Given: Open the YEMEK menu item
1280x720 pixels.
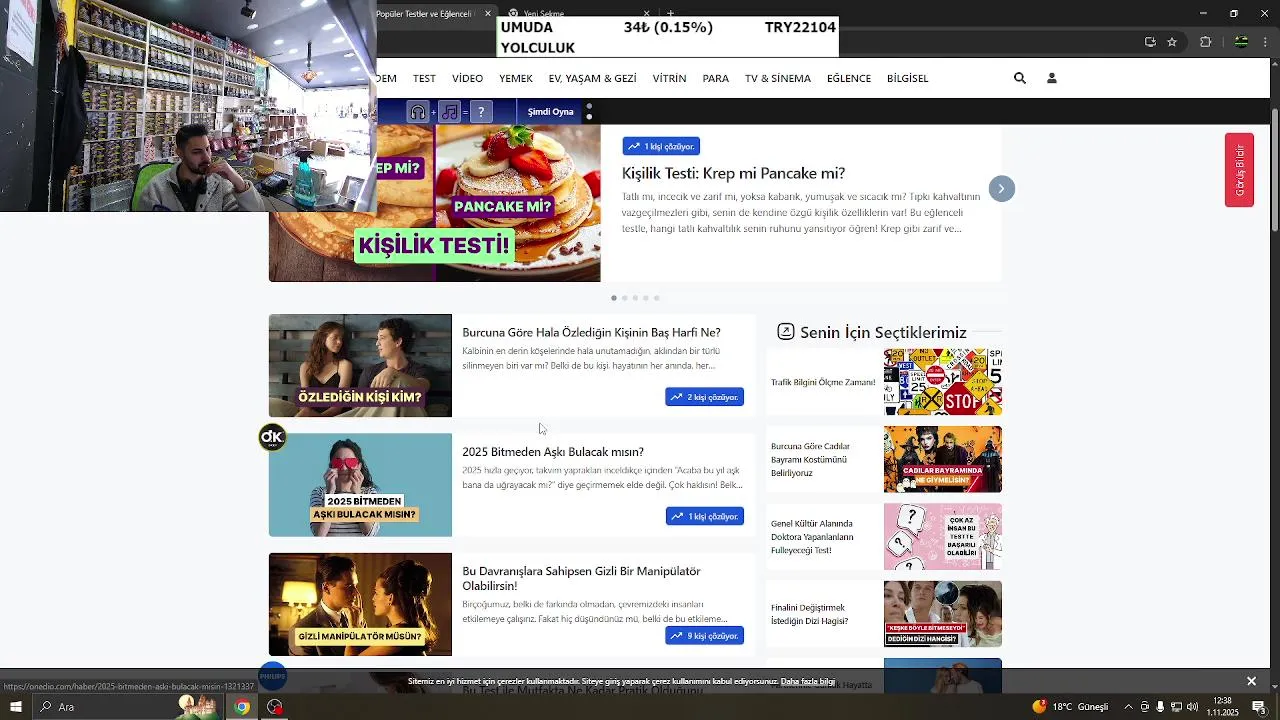Looking at the screenshot, I should tap(516, 78).
